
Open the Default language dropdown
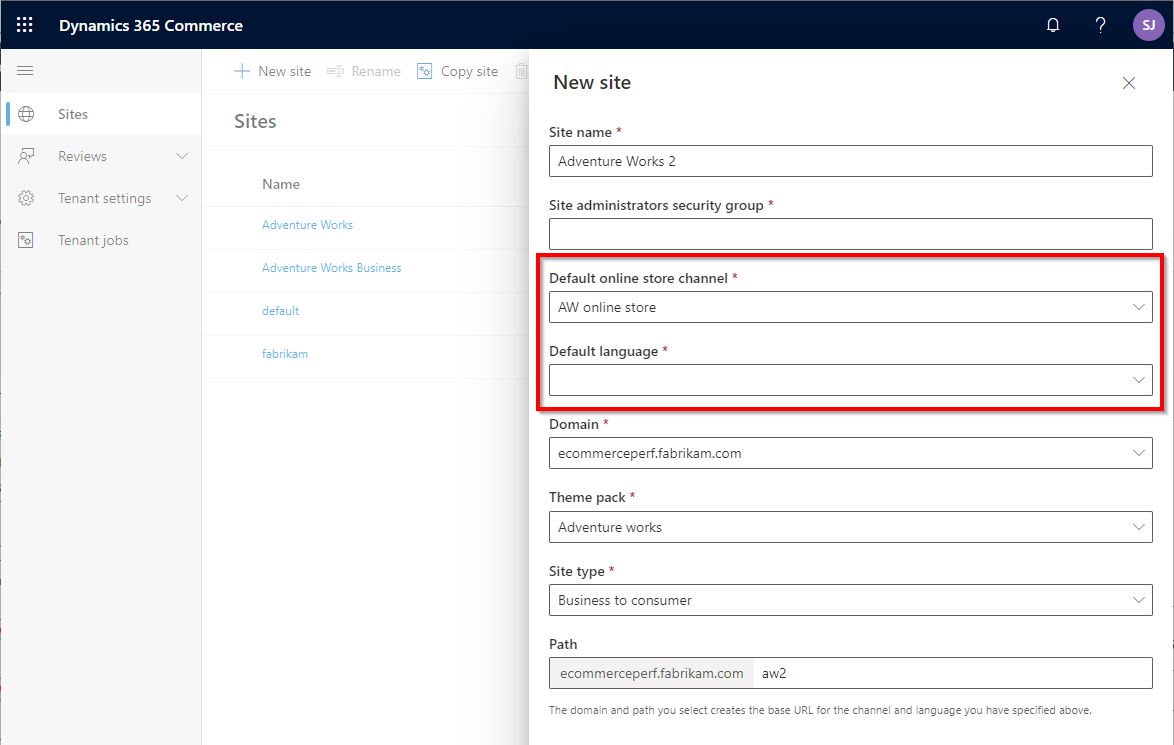point(851,380)
